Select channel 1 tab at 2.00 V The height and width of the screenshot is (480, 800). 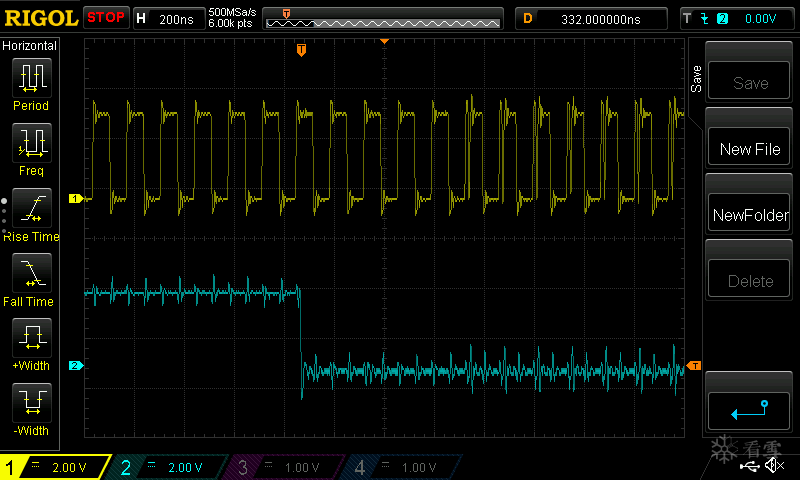point(55,467)
